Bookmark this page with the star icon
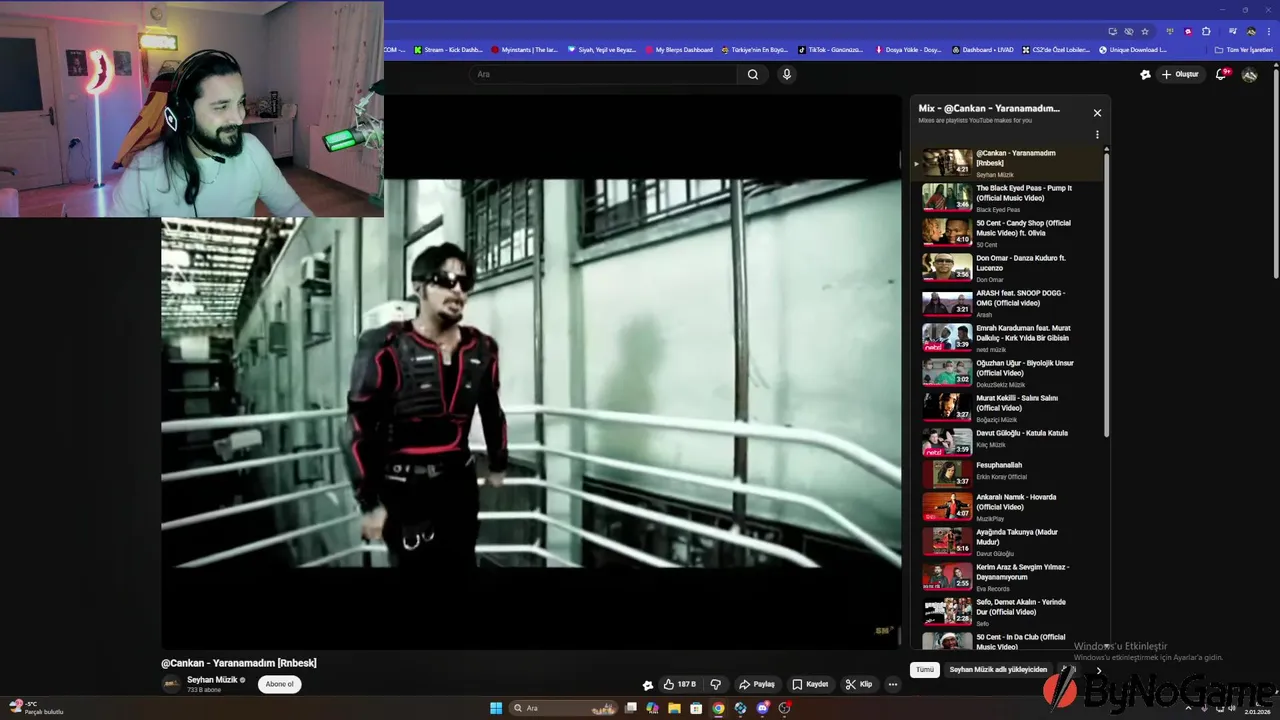 1145,31
